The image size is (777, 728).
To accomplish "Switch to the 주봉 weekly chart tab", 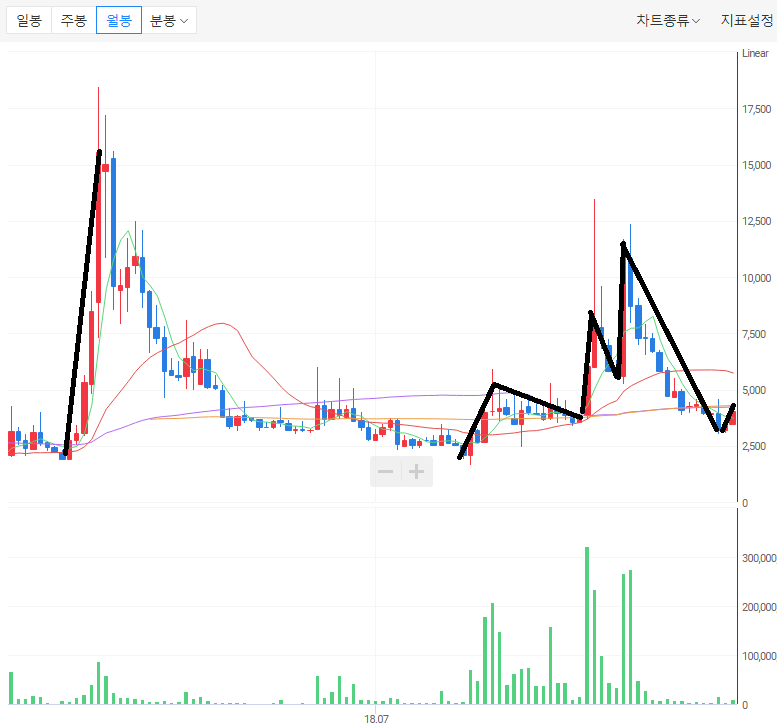I will tap(73, 20).
